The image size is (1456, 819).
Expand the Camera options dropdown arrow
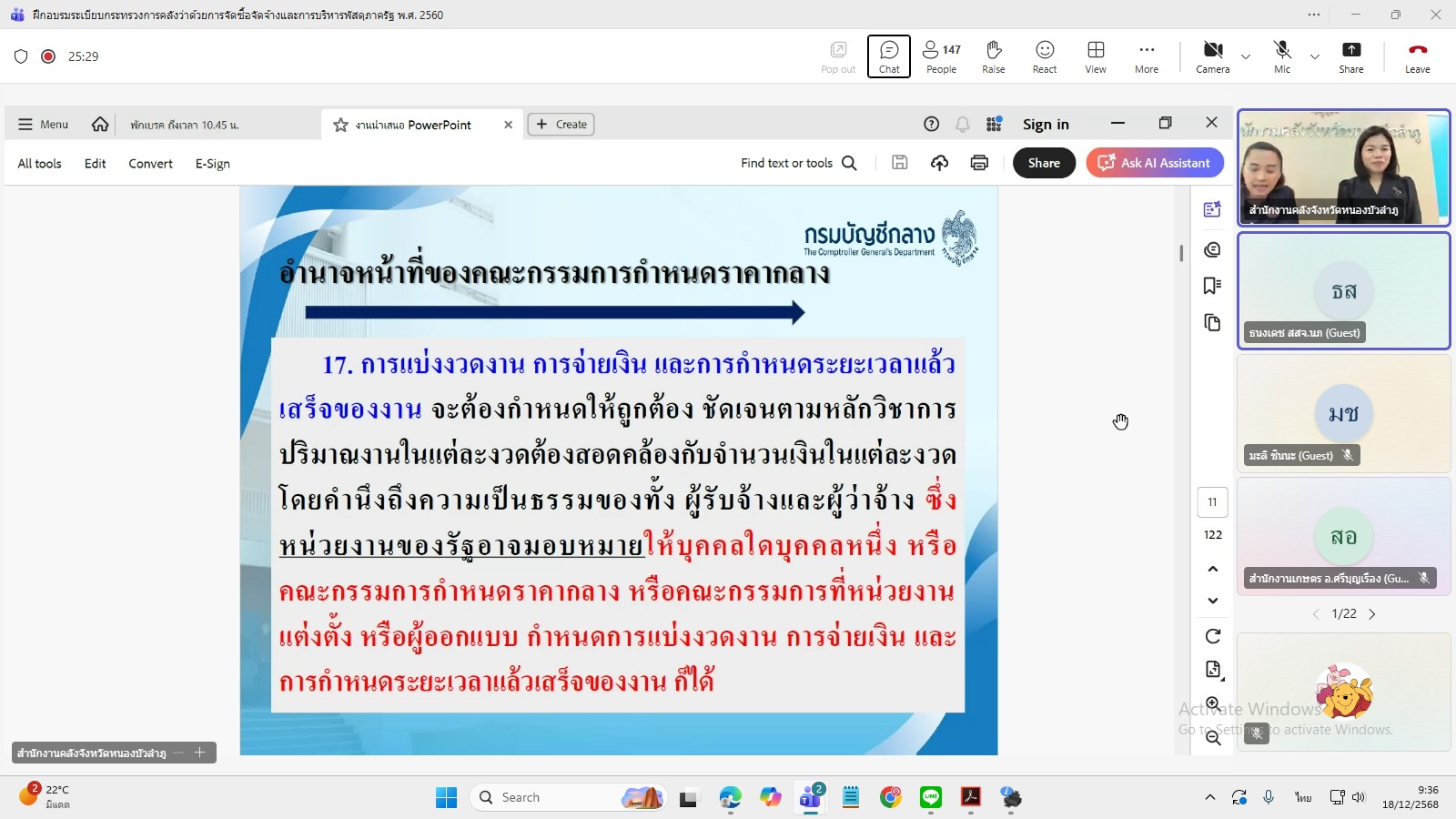1246,56
